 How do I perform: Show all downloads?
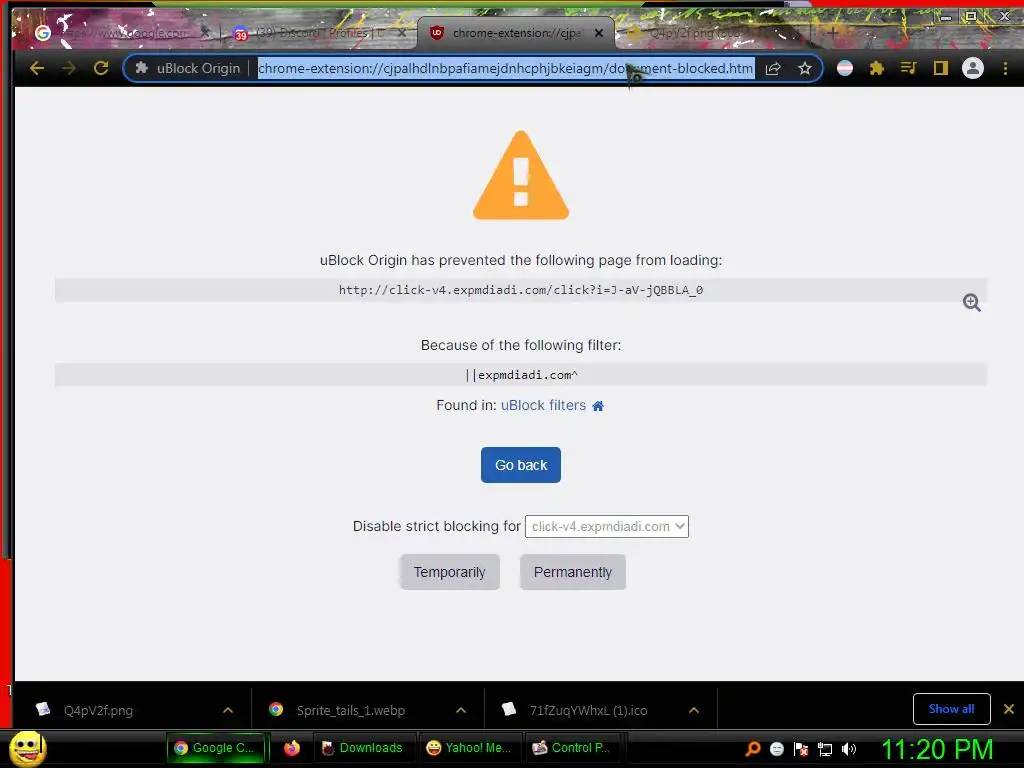pos(952,709)
